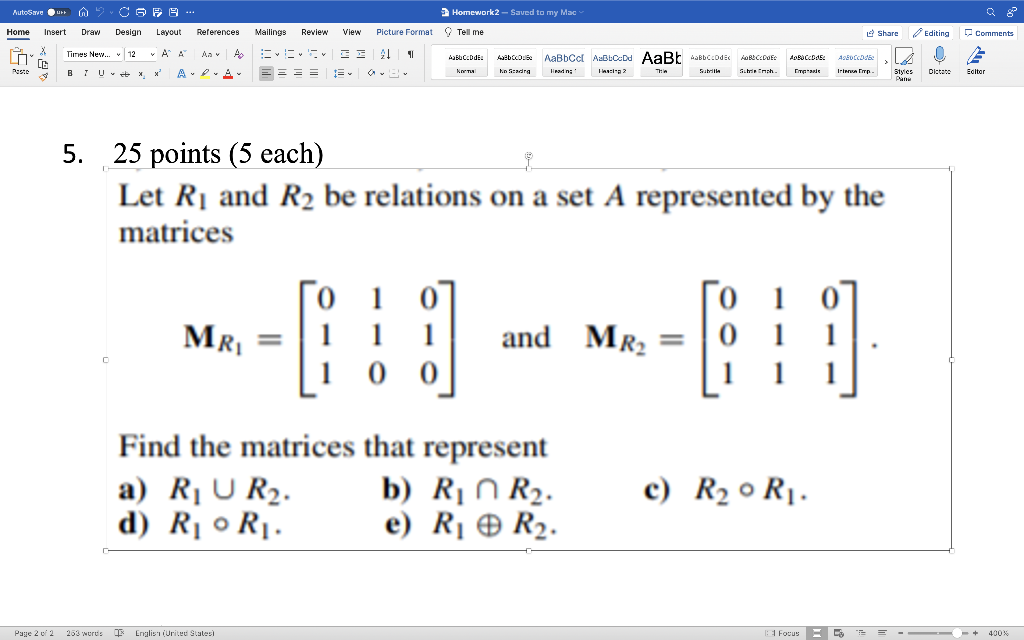Select the subscript formatting icon
1024x640 pixels.
tap(141, 72)
